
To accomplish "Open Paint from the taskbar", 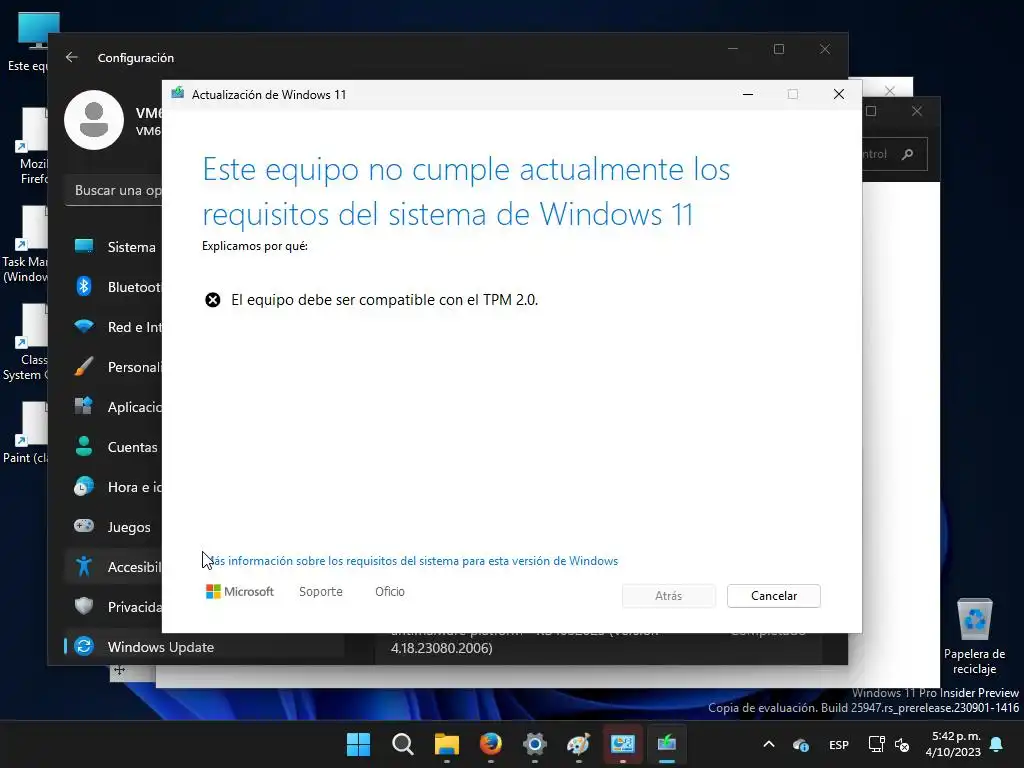I will 579,744.
